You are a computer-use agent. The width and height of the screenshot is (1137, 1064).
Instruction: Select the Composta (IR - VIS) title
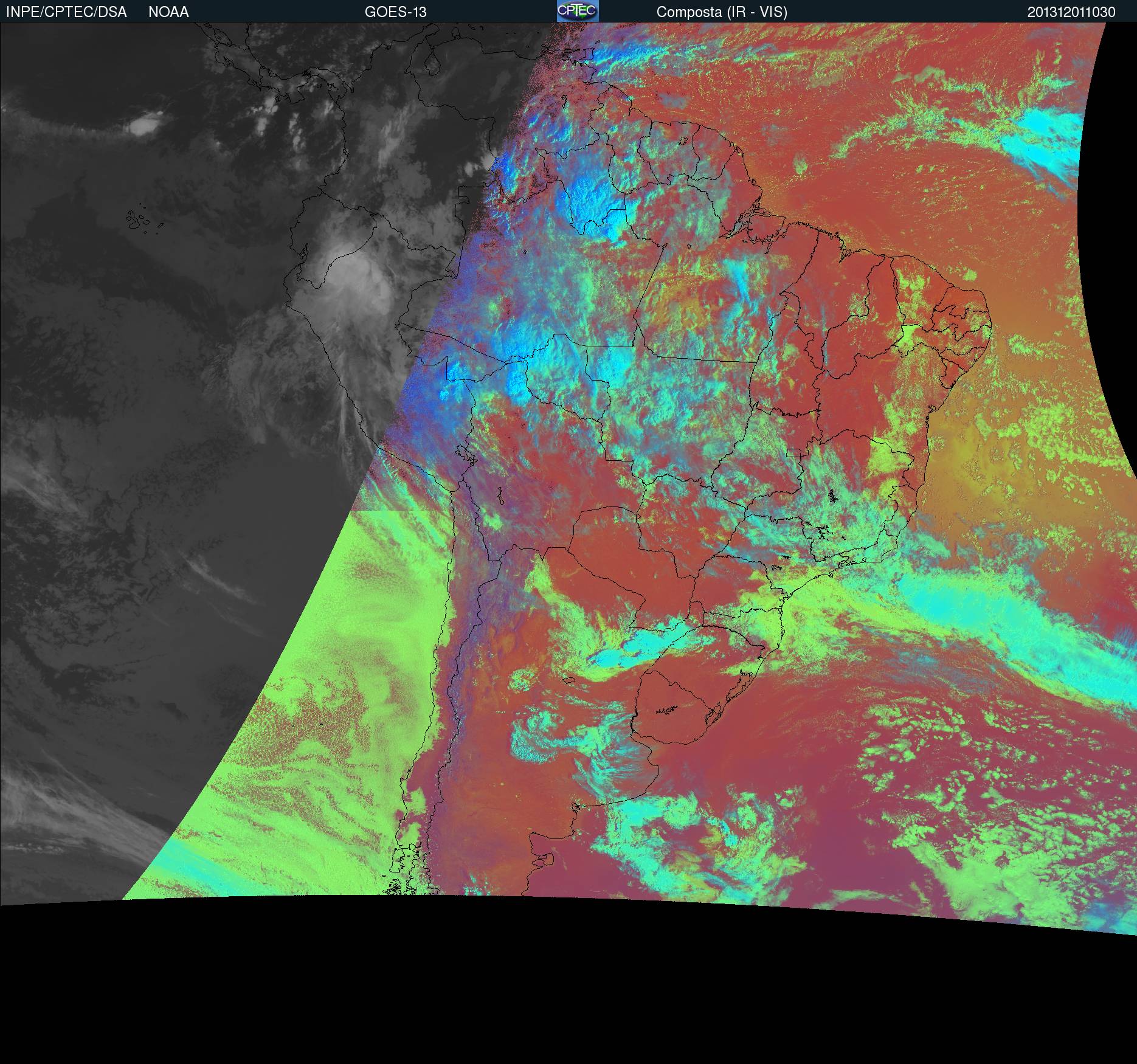point(722,12)
